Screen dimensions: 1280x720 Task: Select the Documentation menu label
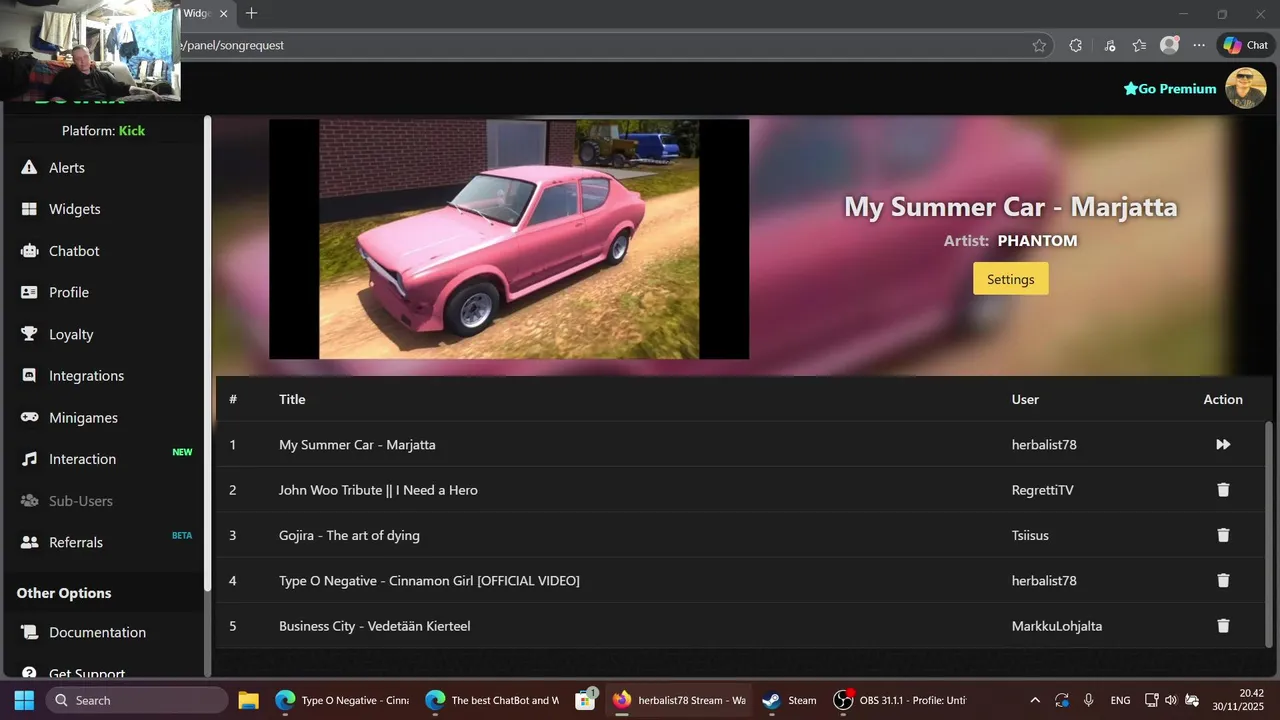point(97,632)
